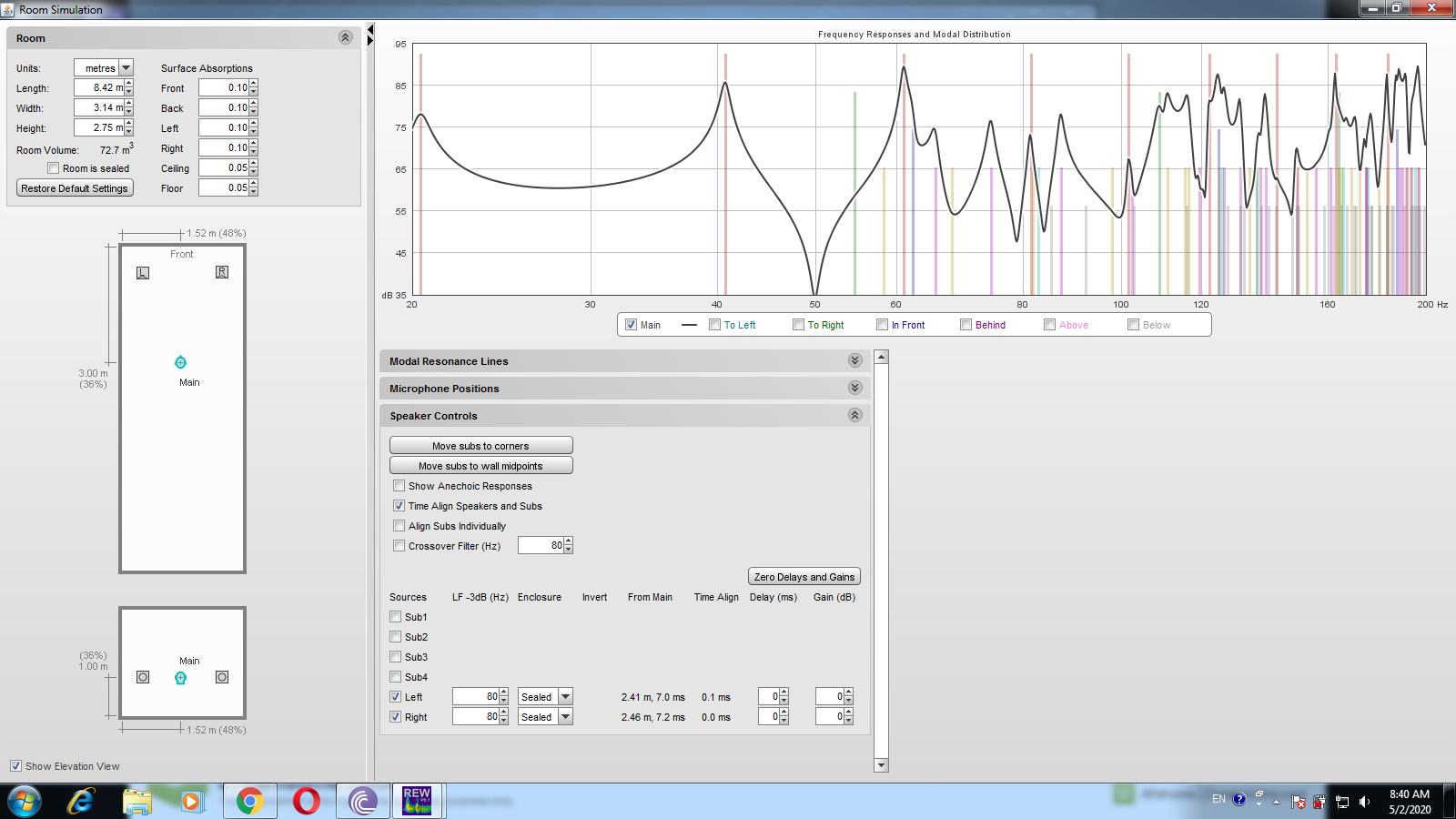
Task: Open Internet Explorer from the taskbar
Action: point(81,801)
